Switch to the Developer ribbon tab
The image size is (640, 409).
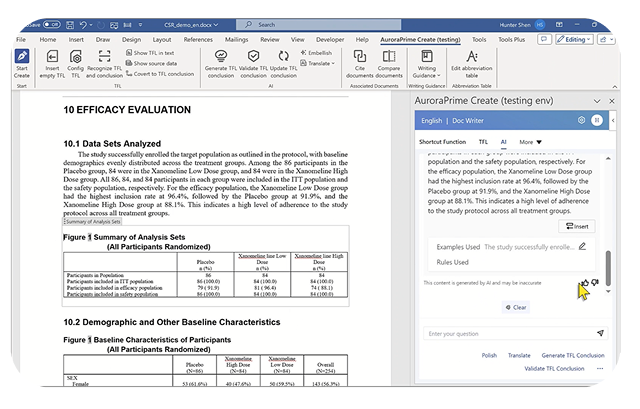point(330,40)
